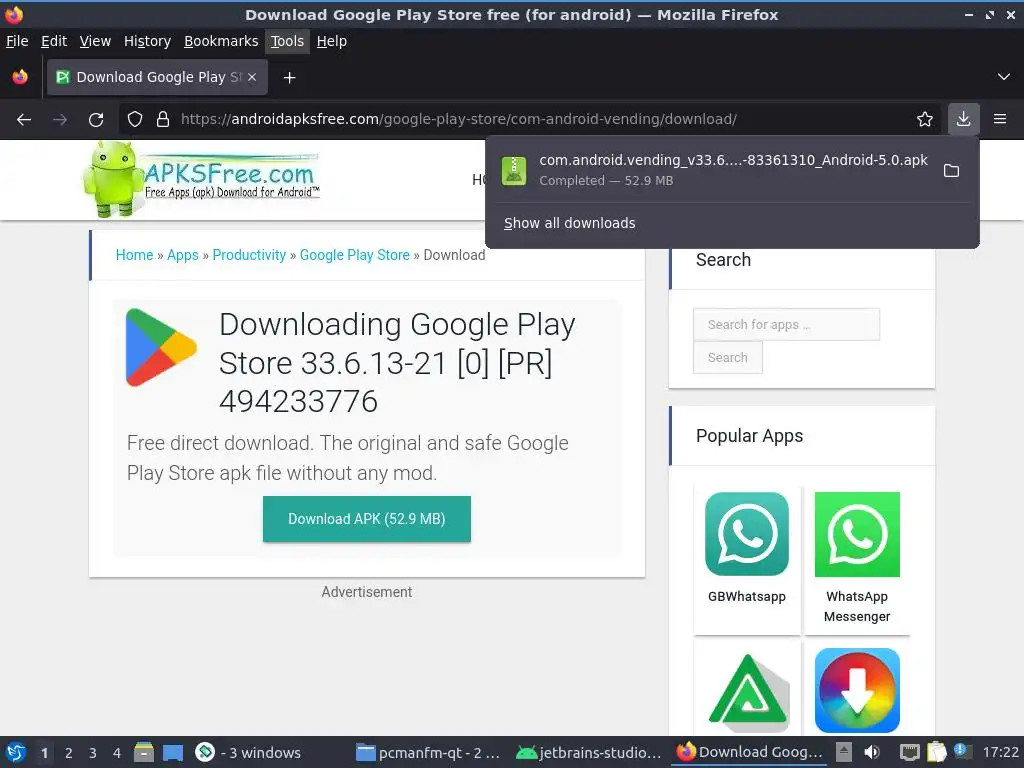Click the green triangle app icon in Popular Apps
The image size is (1024, 768).
point(747,691)
